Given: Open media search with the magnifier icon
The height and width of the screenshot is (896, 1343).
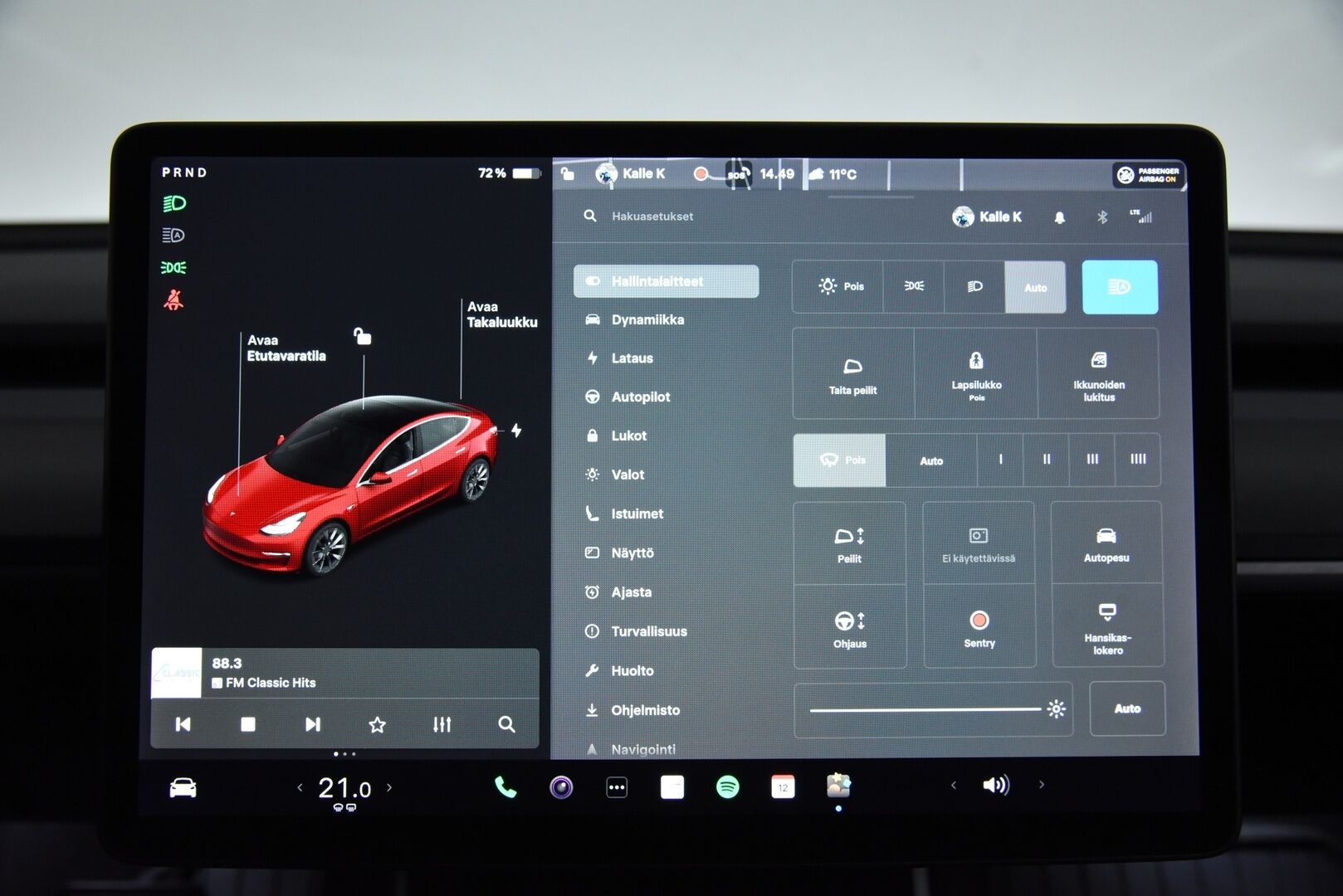Looking at the screenshot, I should coord(505,724).
